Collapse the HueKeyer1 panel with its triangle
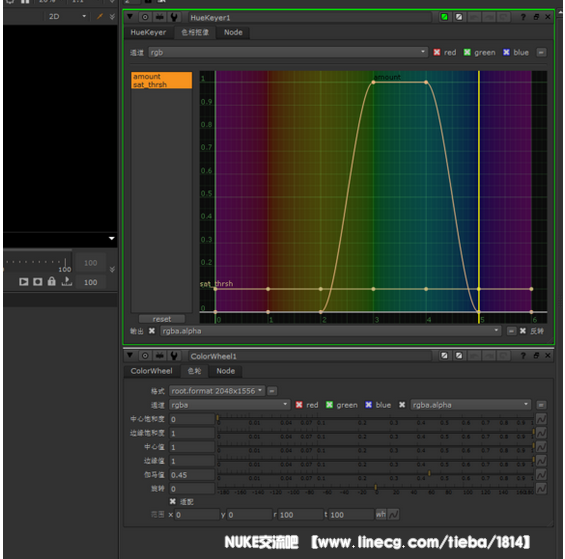Image resolution: width=565 pixels, height=559 pixels. (x=130, y=17)
